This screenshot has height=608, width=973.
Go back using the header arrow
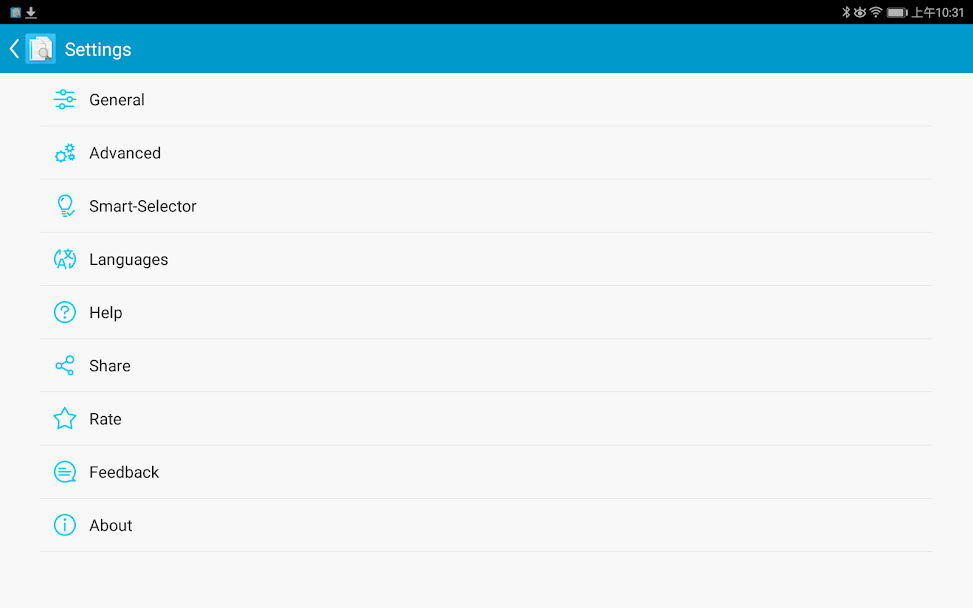tap(14, 49)
